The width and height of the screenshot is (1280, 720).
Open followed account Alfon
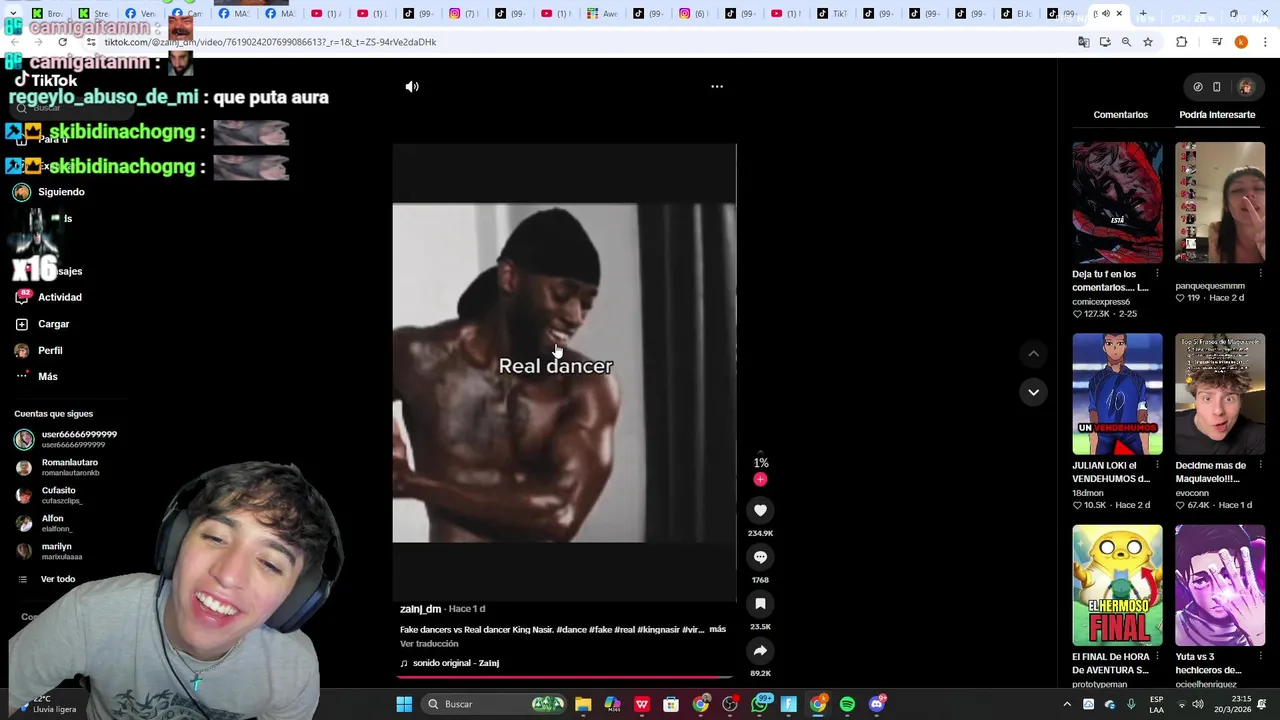(44, 523)
